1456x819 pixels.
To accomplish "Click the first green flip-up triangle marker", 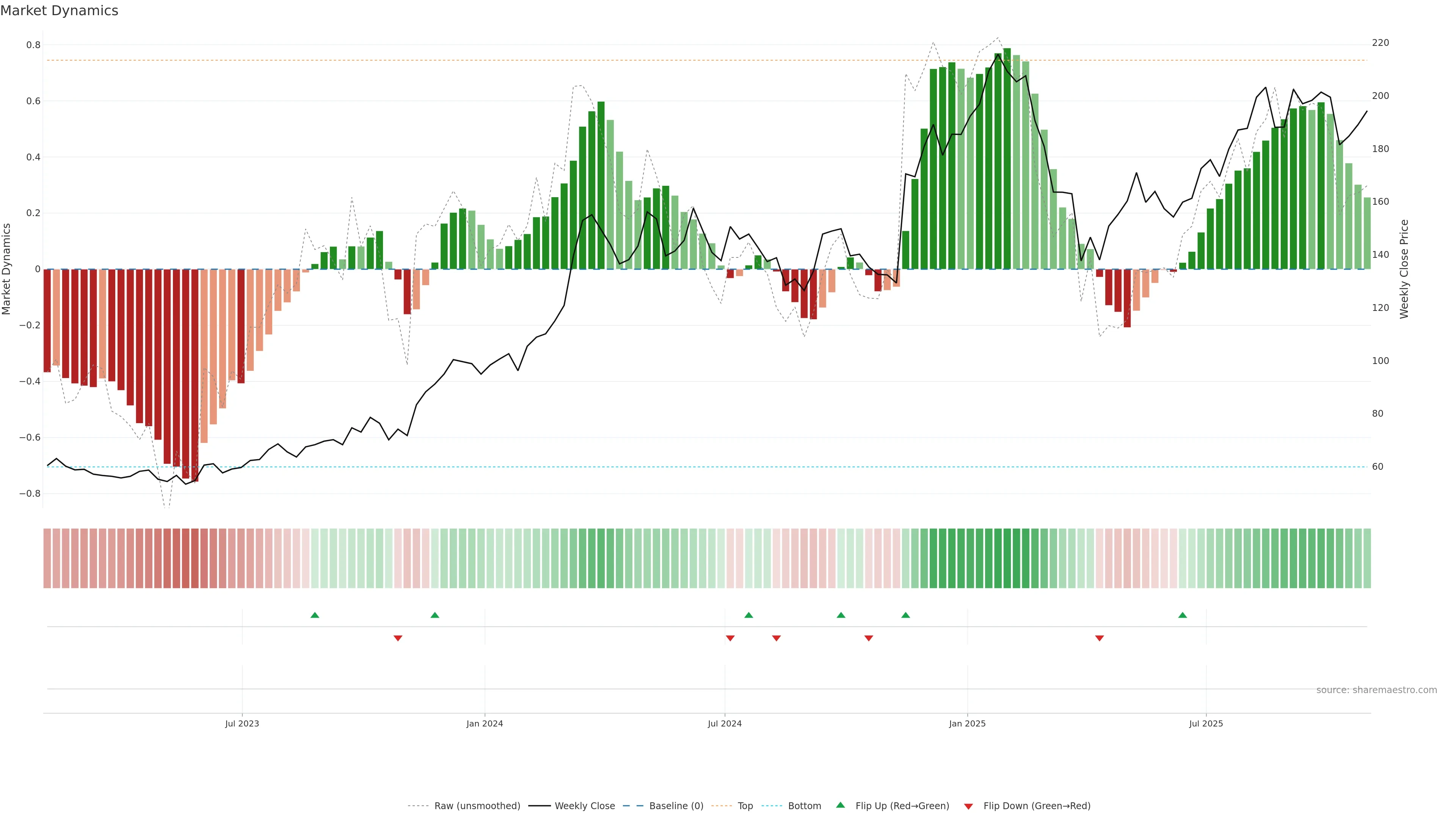I will click(315, 615).
